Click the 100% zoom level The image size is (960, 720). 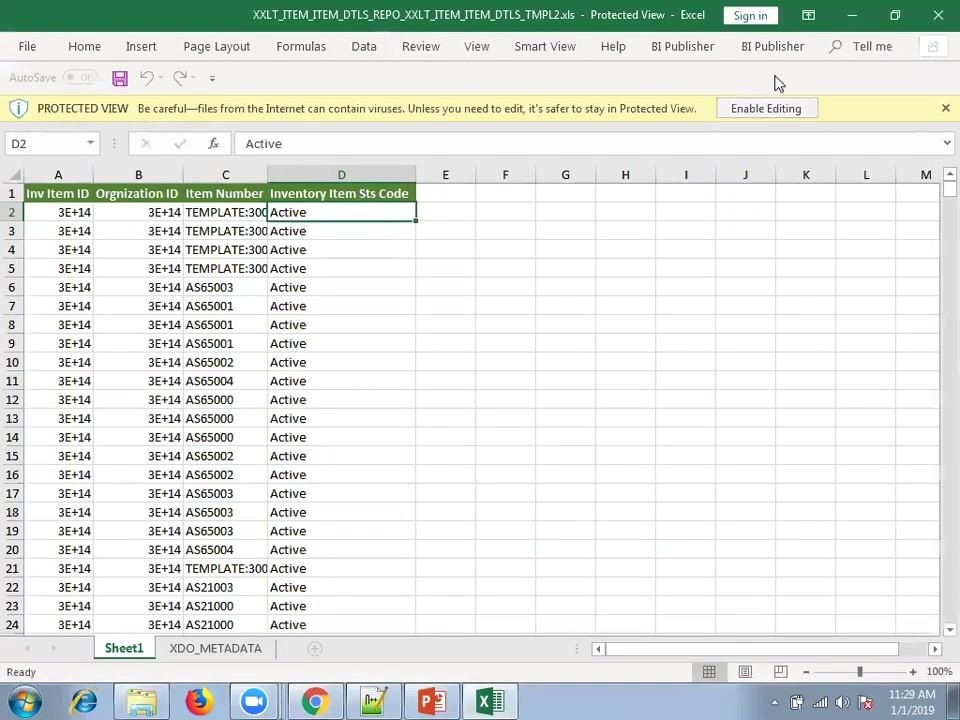pos(939,672)
